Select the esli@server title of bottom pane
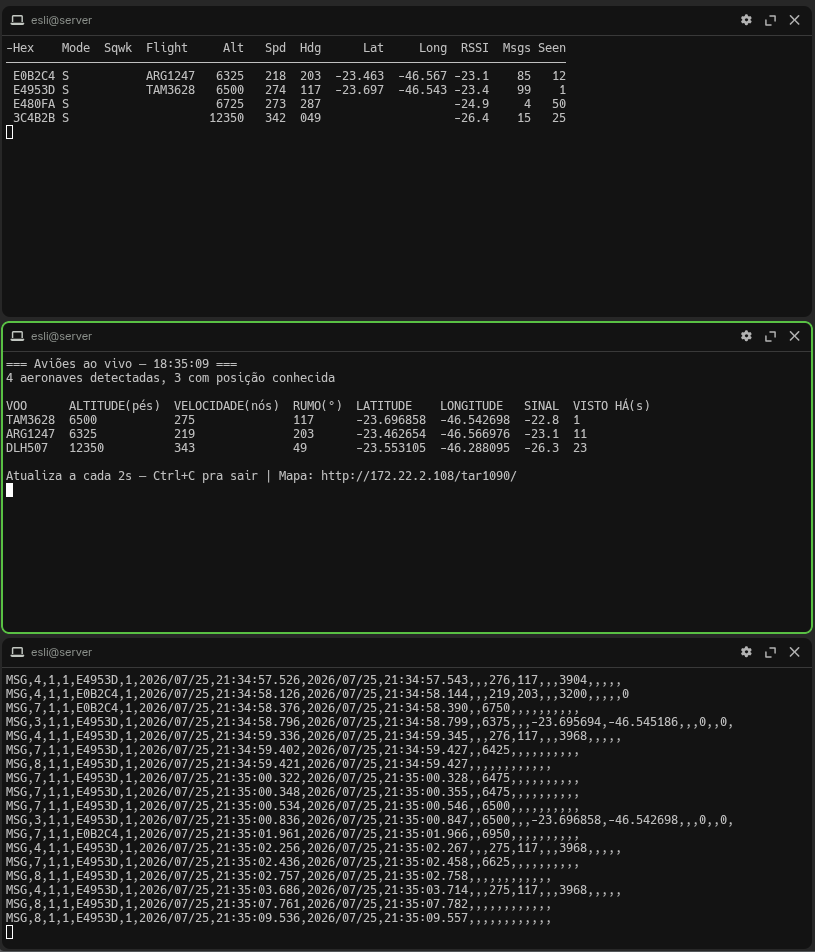Viewport: 815px width, 952px height. [x=61, y=651]
